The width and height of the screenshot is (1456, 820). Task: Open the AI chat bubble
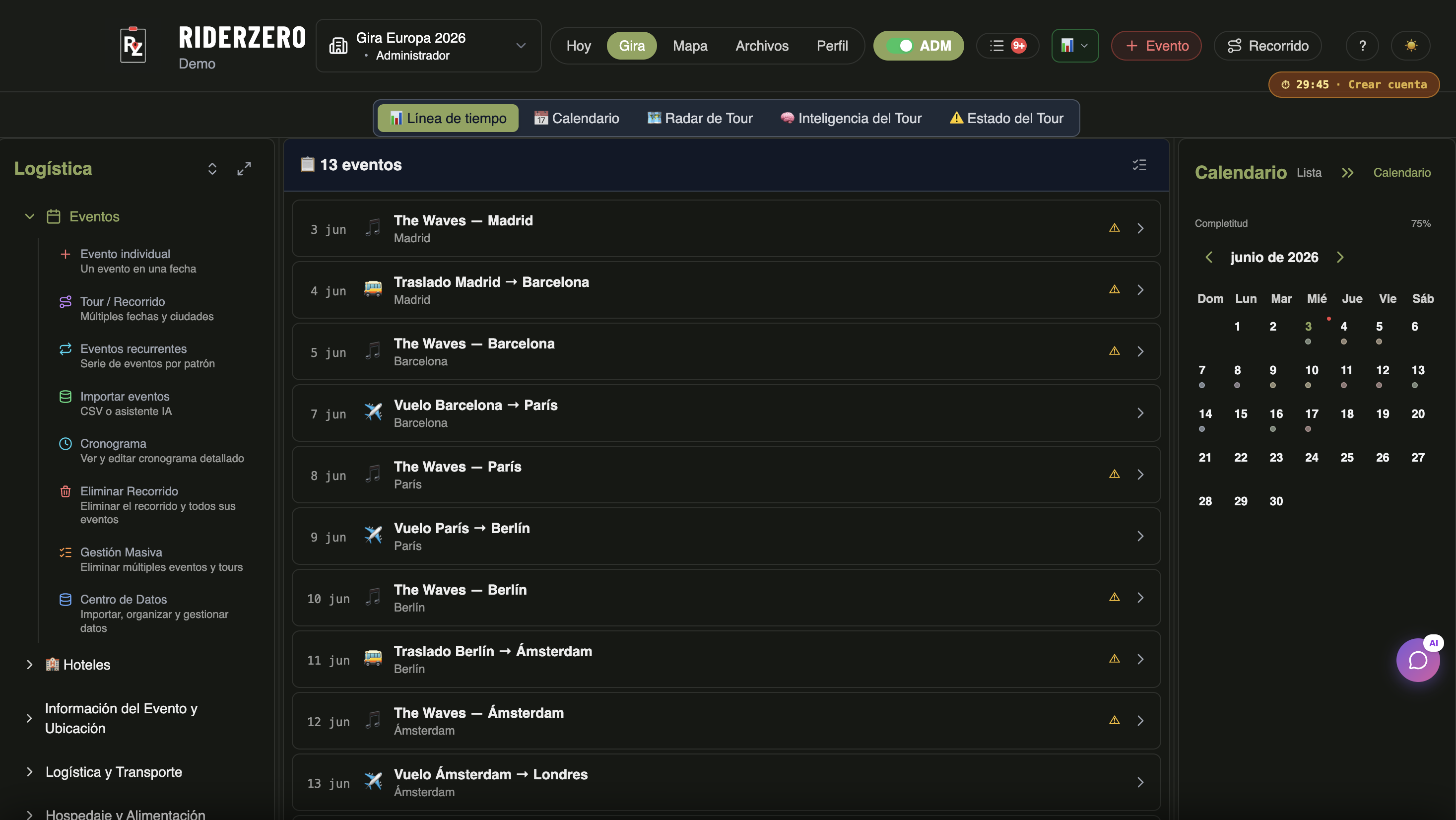click(x=1418, y=660)
